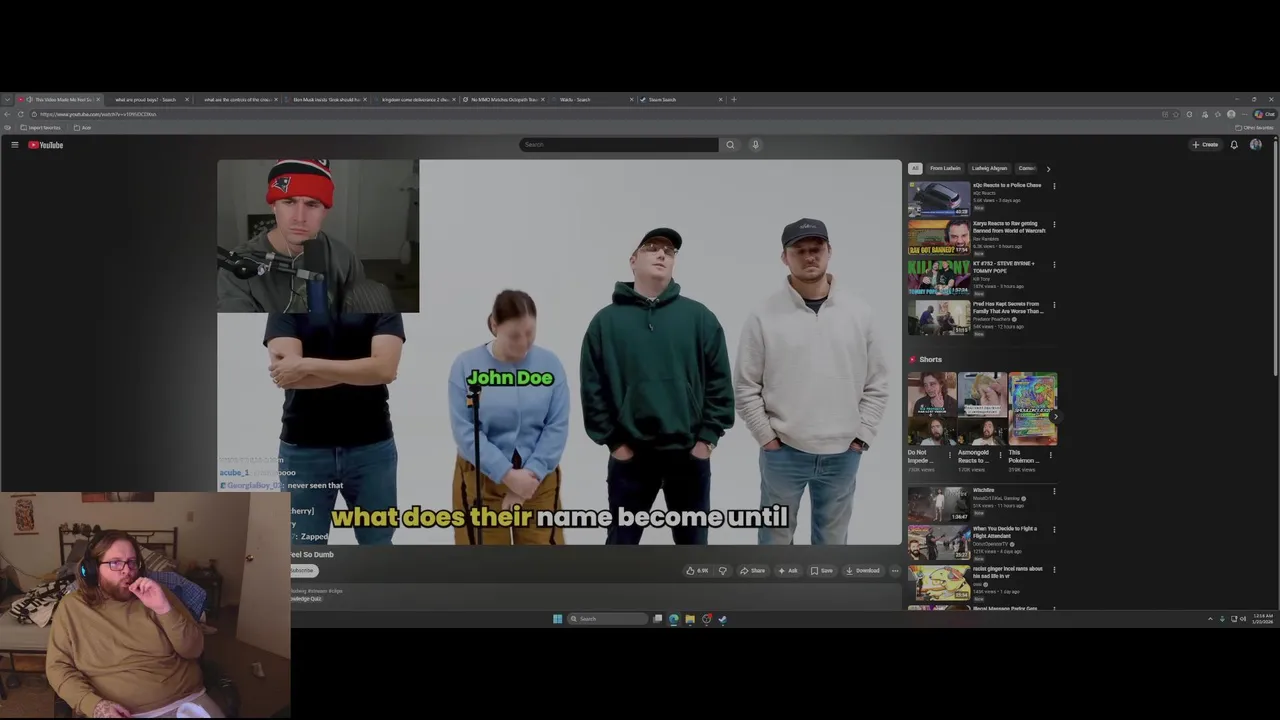Open the Acer bookmark folder
1280x720 pixels.
pos(83,128)
